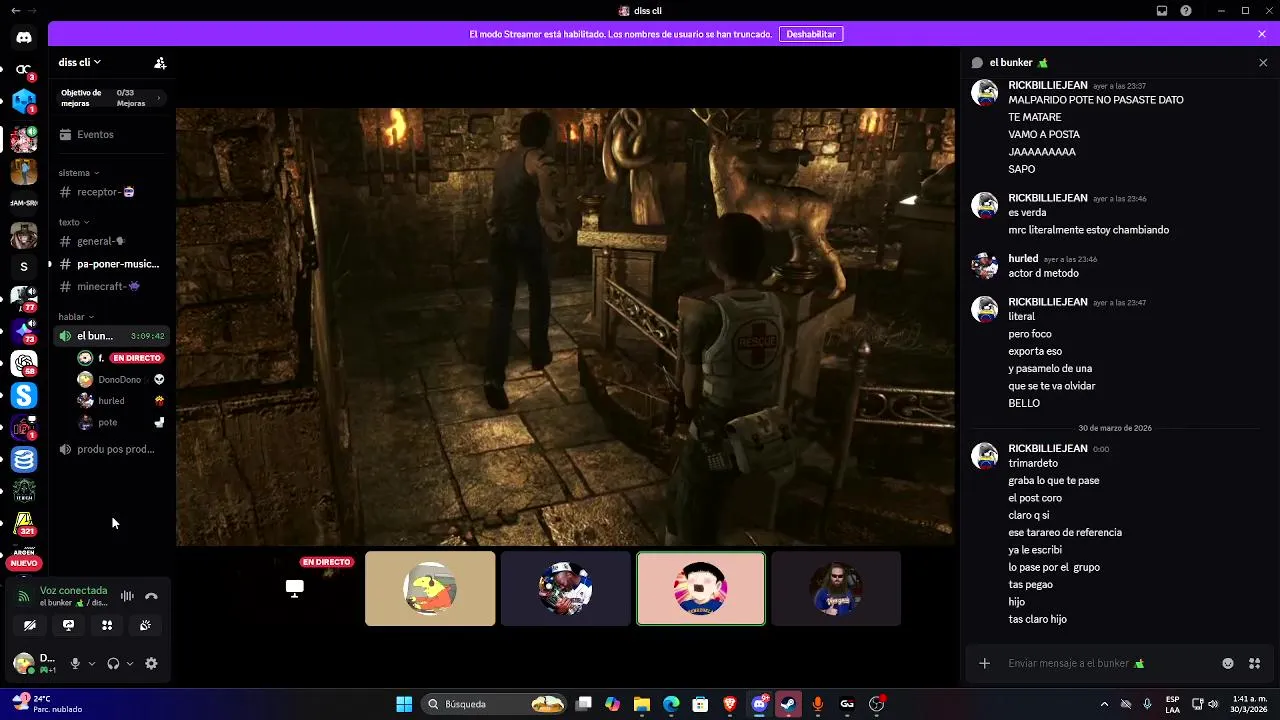Open Windows Start menu
Image resolution: width=1280 pixels, height=720 pixels.
point(404,704)
